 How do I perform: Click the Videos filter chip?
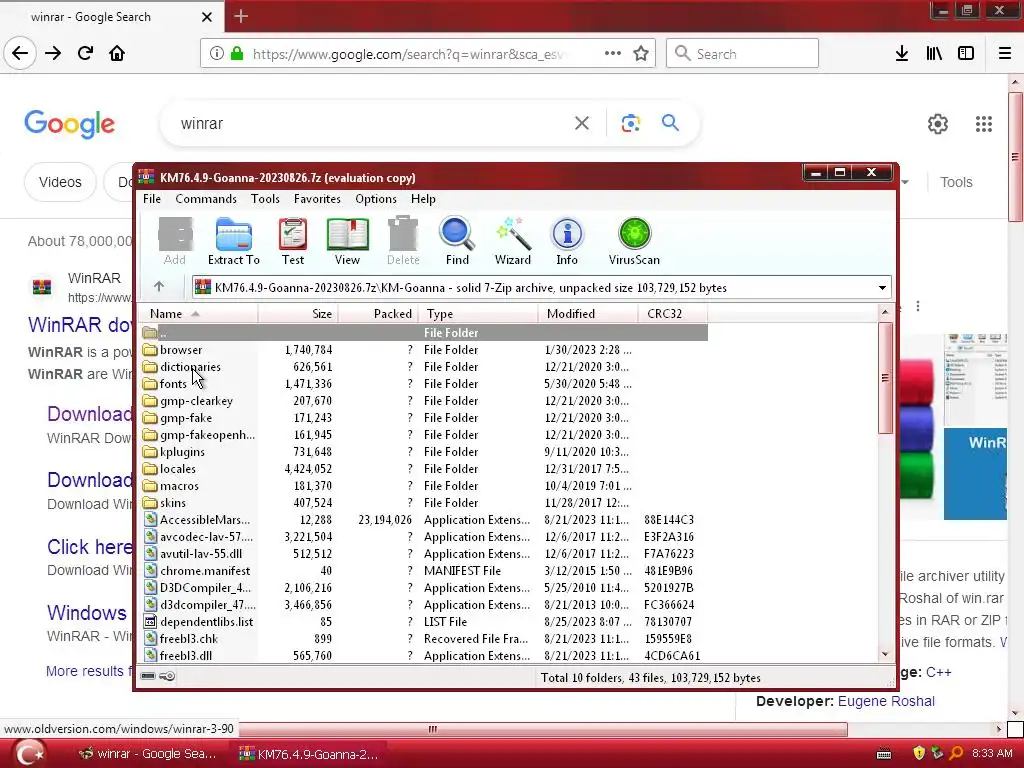coord(60,182)
